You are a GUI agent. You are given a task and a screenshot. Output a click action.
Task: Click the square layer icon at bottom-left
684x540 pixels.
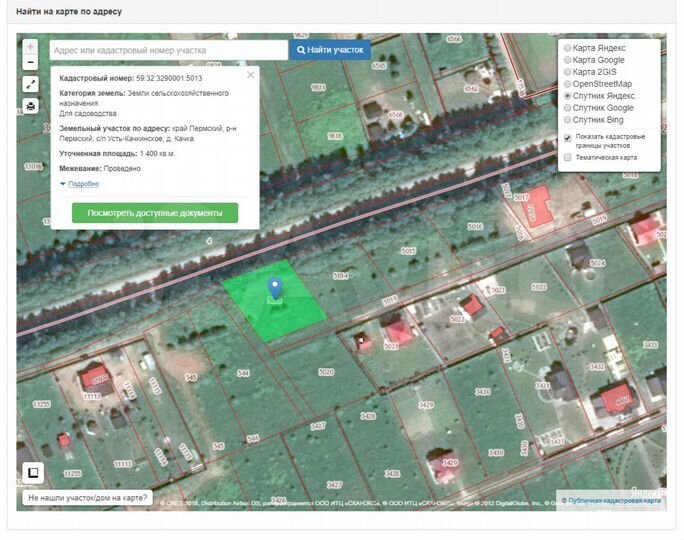click(x=32, y=473)
